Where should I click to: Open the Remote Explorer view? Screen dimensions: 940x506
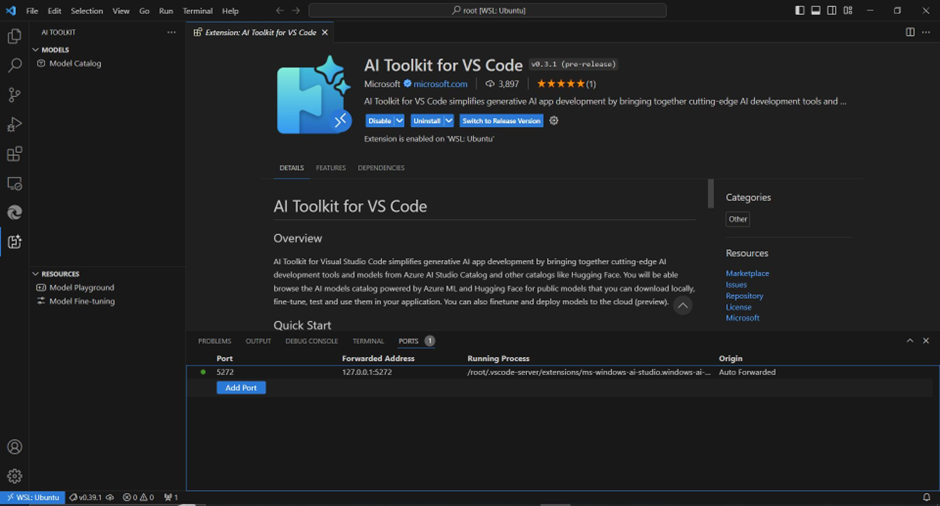click(x=14, y=183)
